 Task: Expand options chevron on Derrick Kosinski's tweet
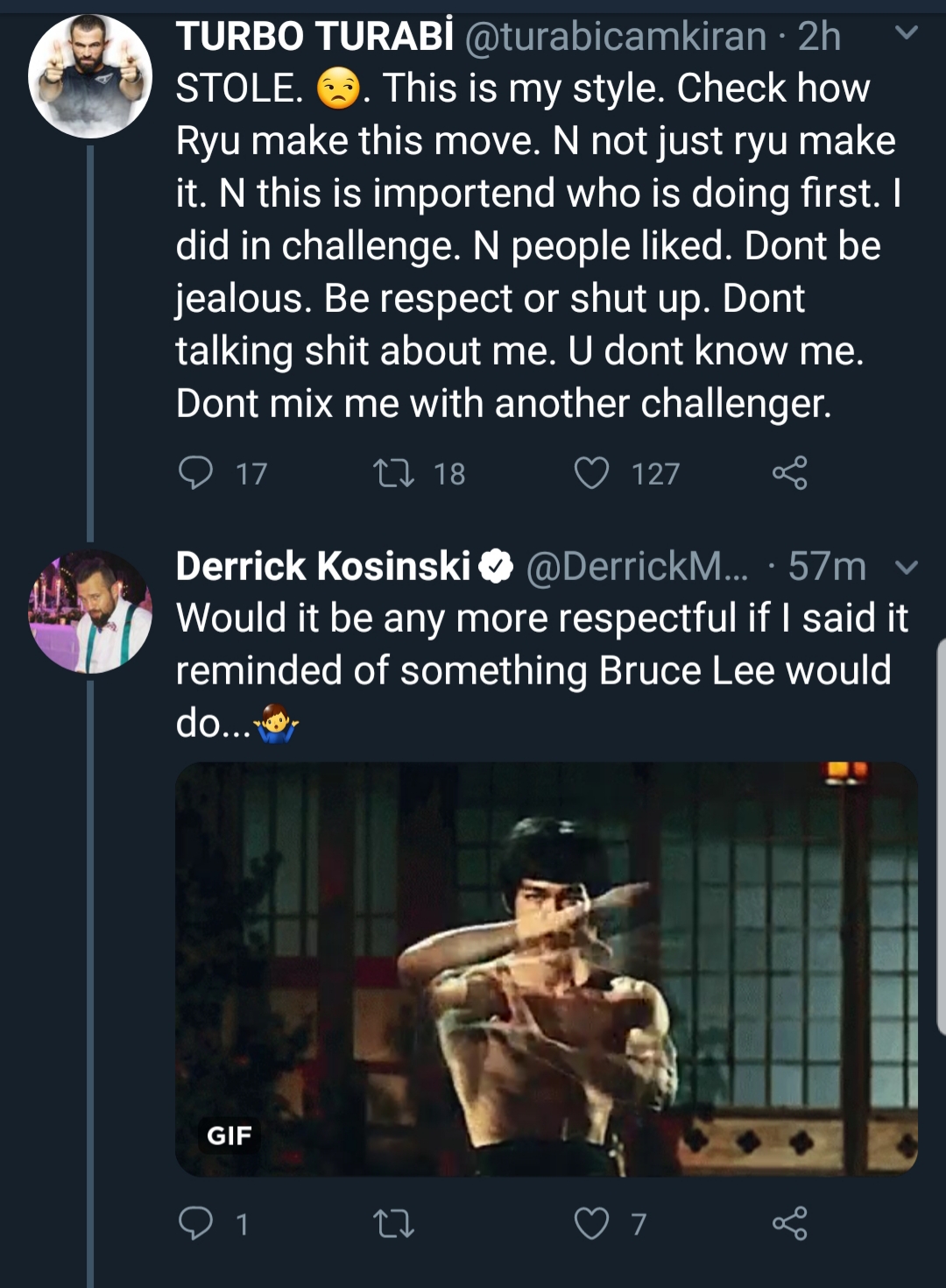click(907, 568)
